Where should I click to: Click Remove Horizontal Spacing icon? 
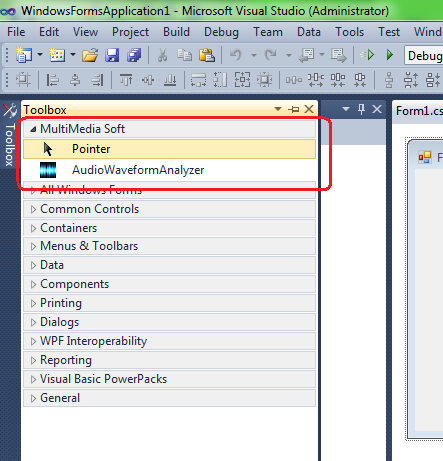pos(360,80)
